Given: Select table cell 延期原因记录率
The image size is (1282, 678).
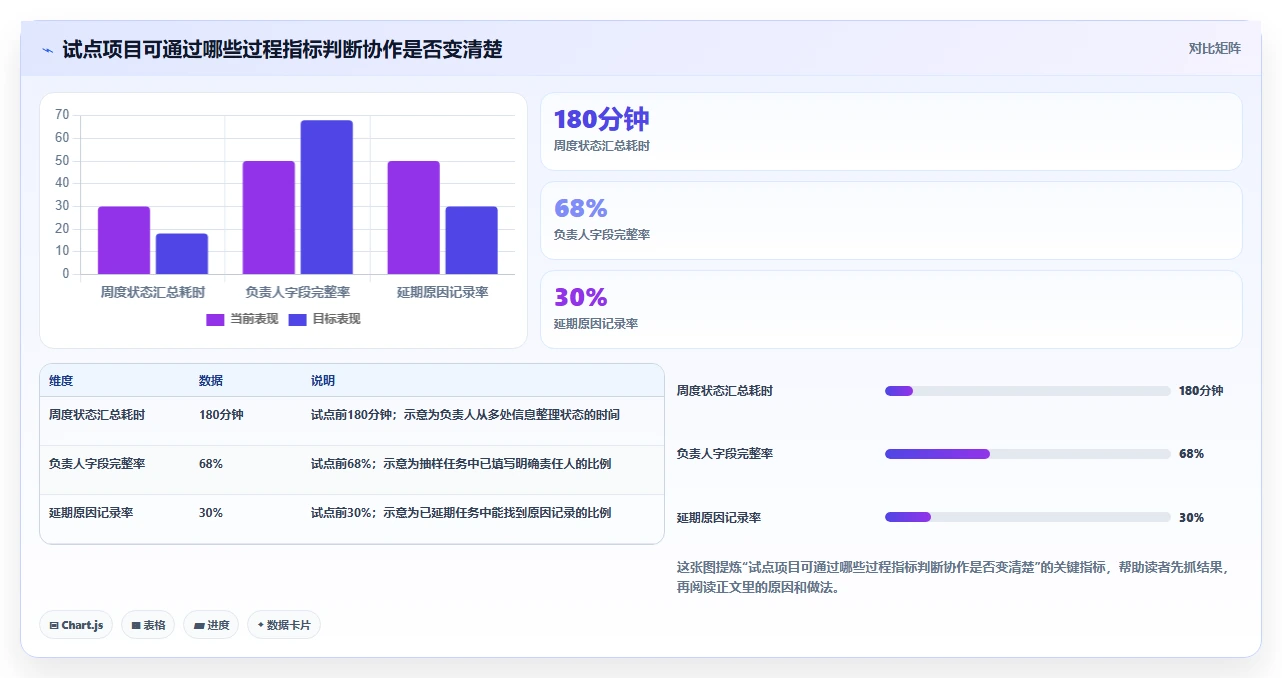Looking at the screenshot, I should click(91, 513).
